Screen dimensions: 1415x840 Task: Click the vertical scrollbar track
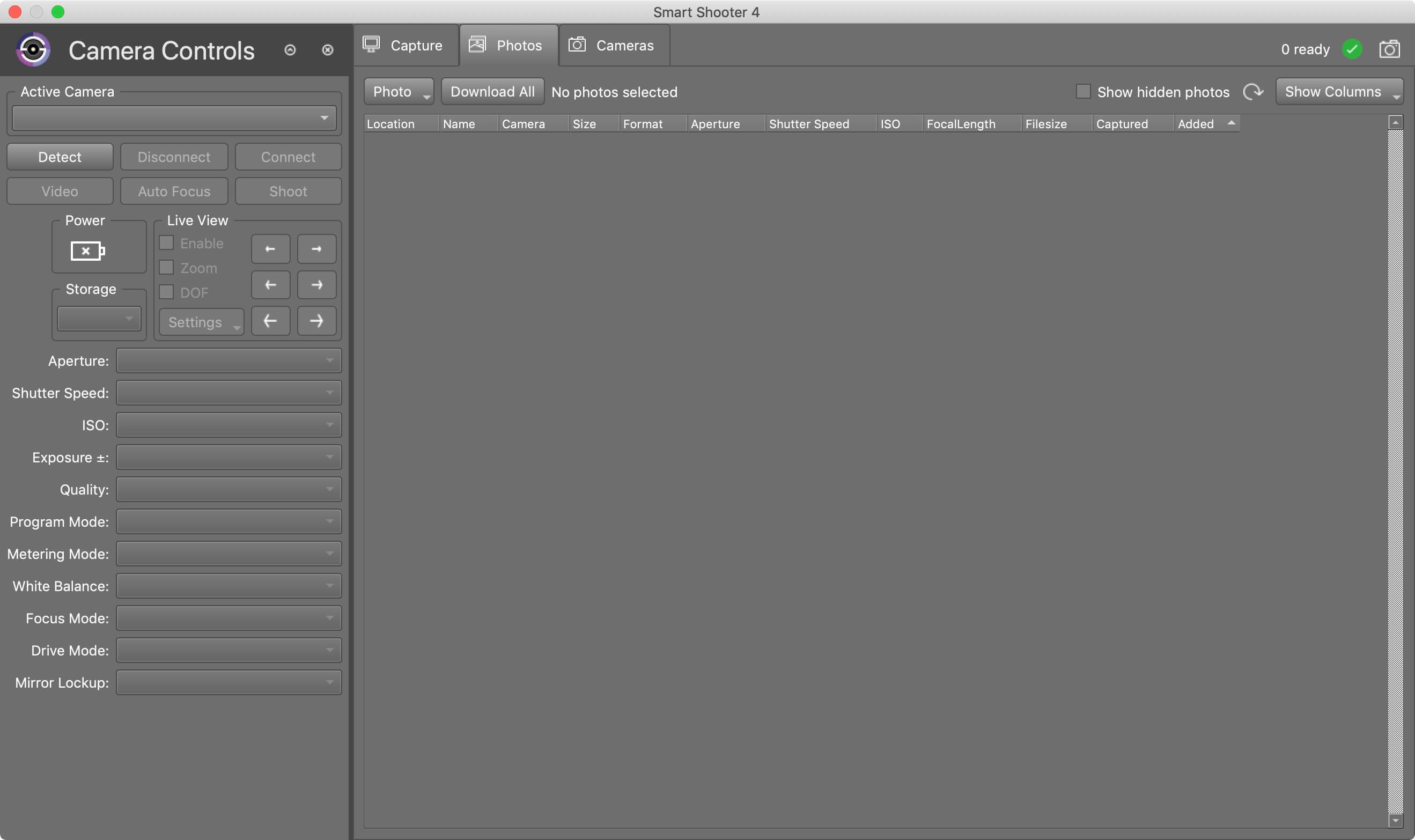point(1395,471)
